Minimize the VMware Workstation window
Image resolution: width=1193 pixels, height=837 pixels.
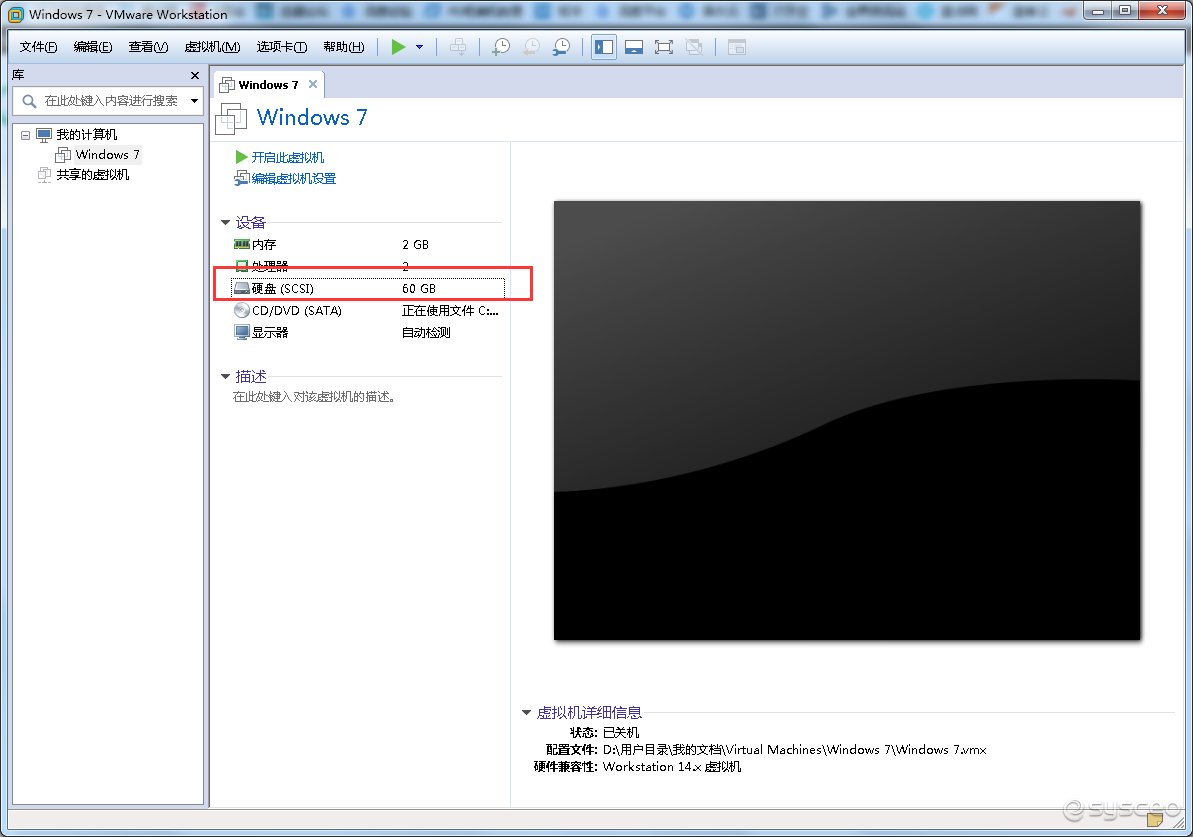pyautogui.click(x=1097, y=11)
